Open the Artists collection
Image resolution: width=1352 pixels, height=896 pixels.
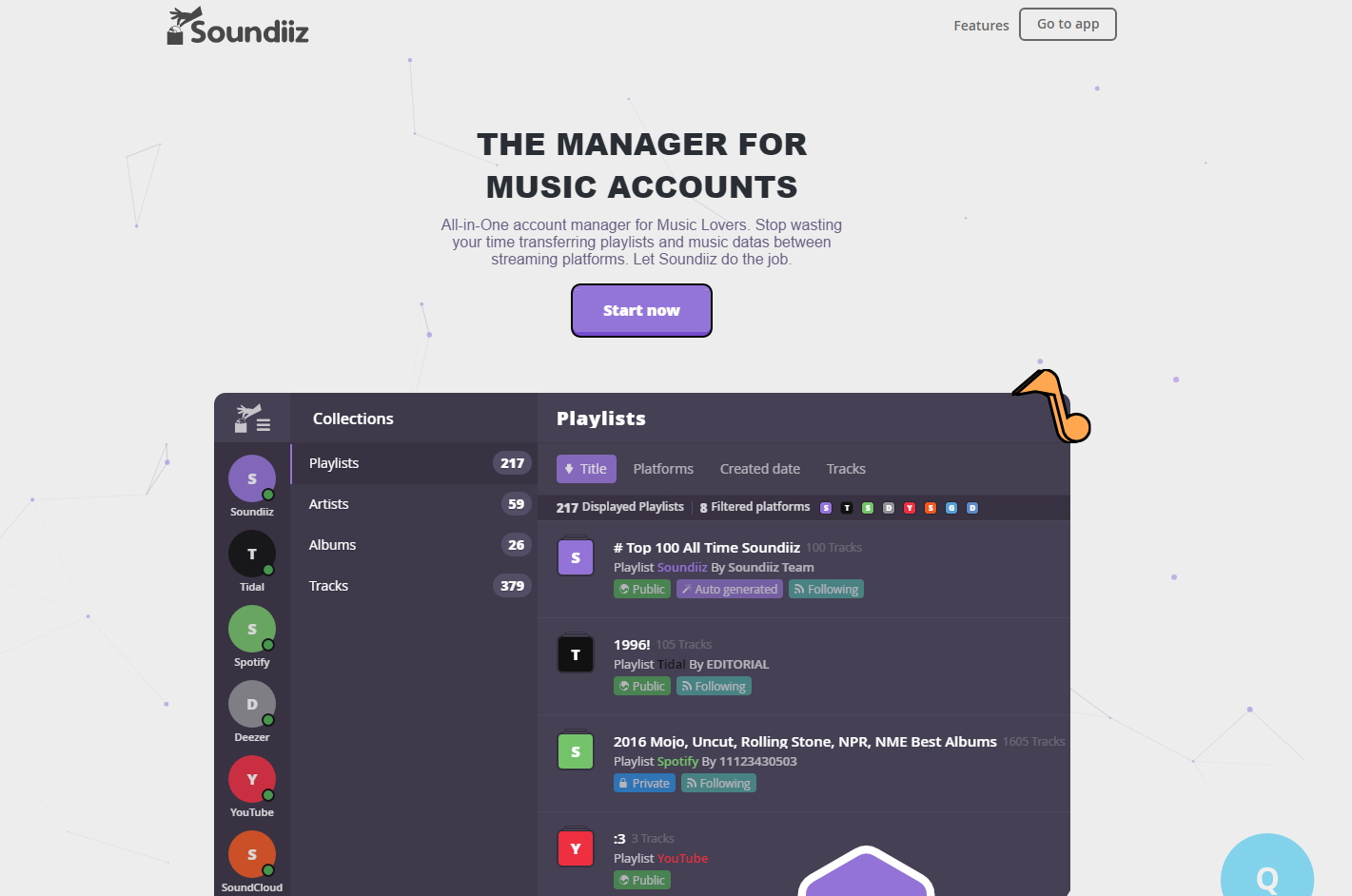414,504
